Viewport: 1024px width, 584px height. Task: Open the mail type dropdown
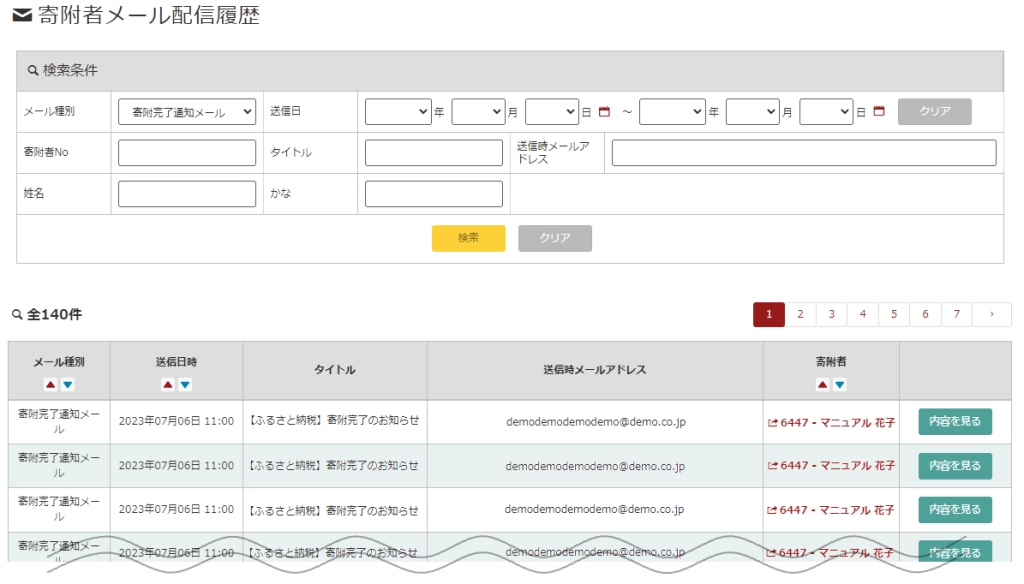tap(187, 112)
